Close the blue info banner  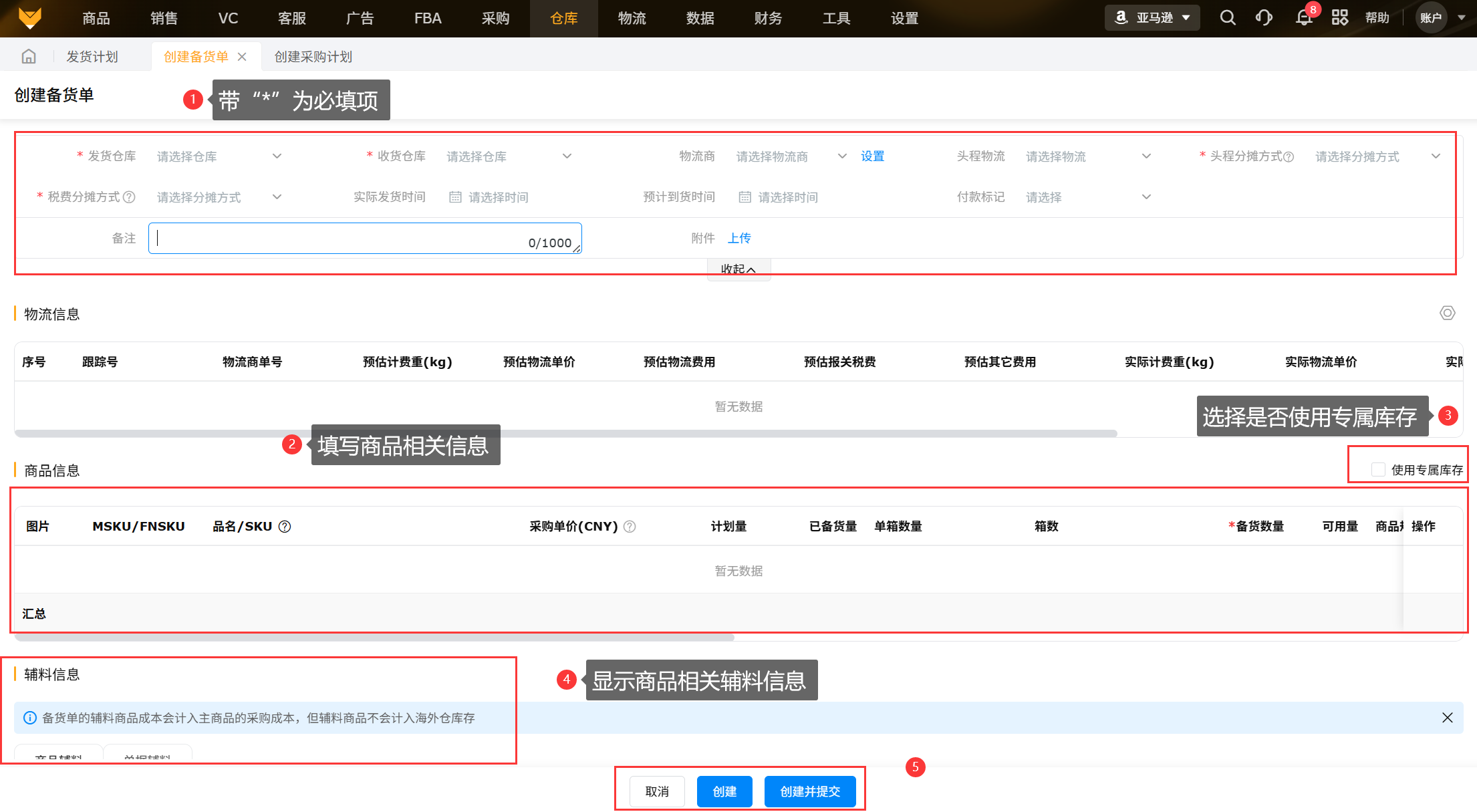coord(1447,718)
